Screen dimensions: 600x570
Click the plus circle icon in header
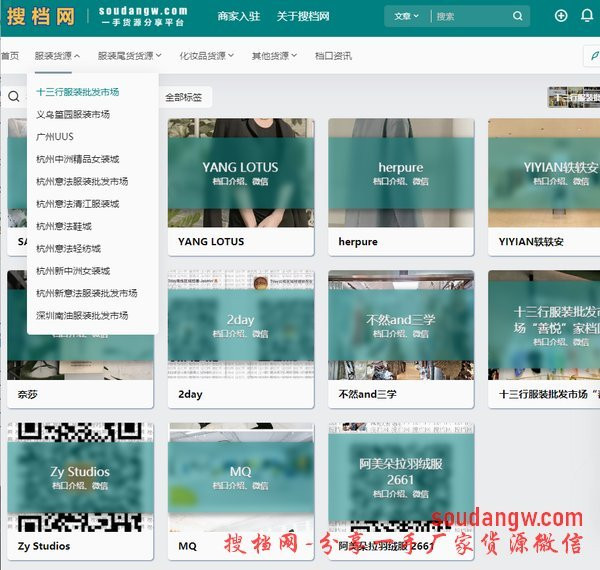tap(560, 16)
